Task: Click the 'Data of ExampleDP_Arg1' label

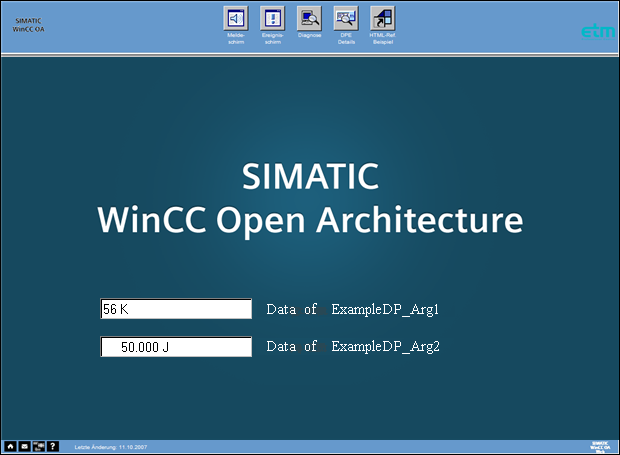Action: pos(353,309)
